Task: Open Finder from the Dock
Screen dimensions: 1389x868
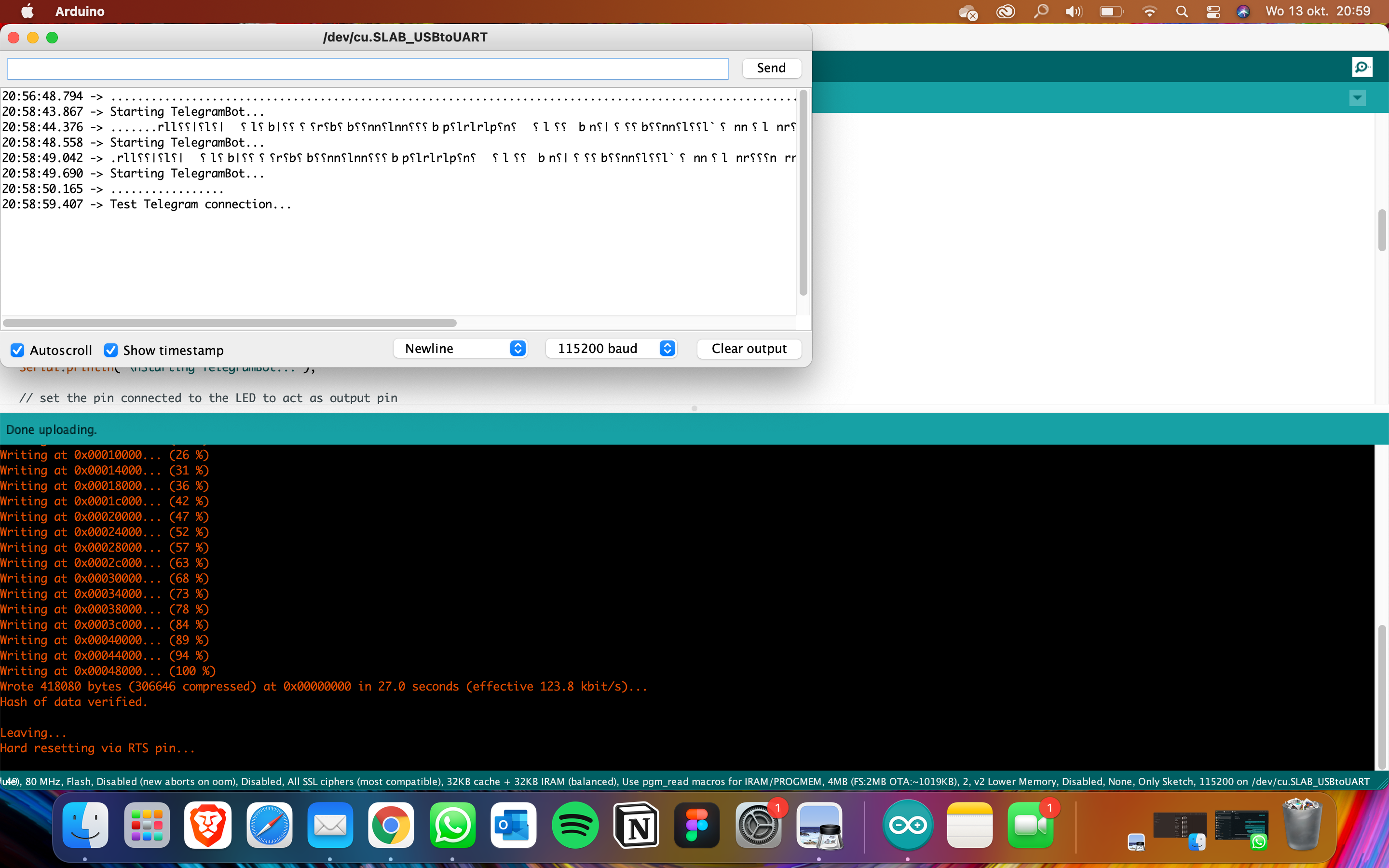Action: point(85,825)
